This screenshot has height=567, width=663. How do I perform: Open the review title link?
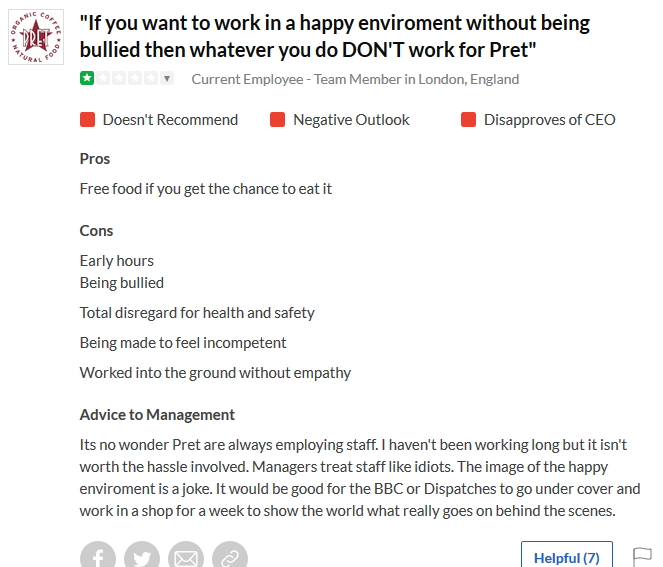[334, 35]
